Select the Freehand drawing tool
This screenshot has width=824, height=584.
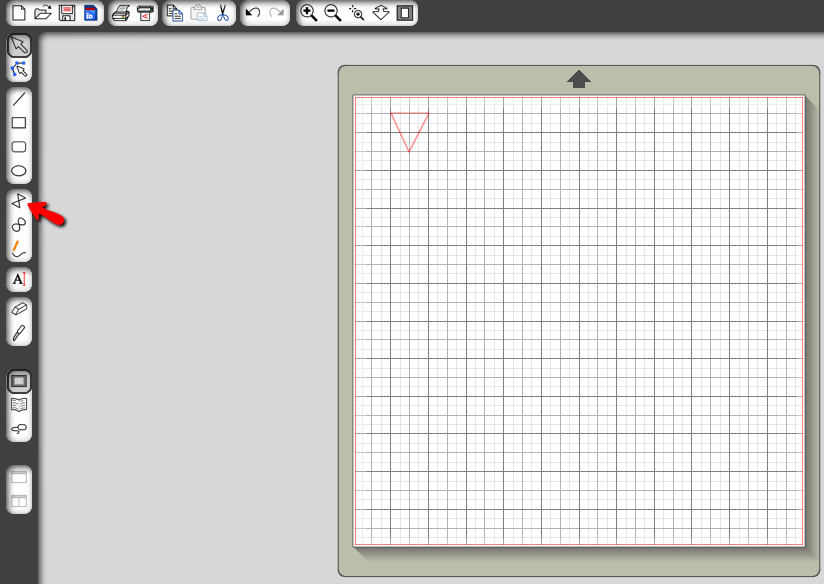pos(19,249)
